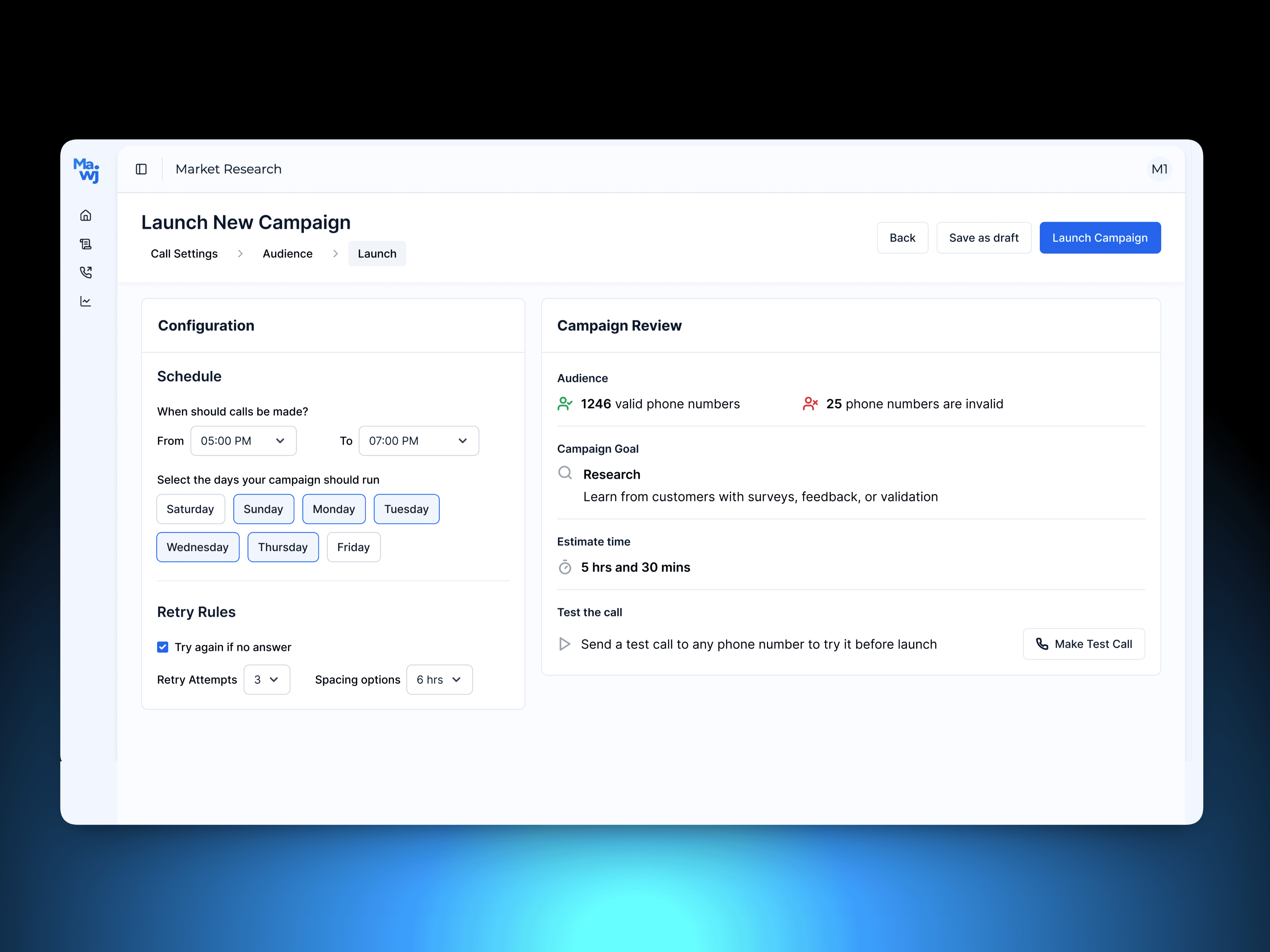Open the From time dropdown
Viewport: 1270px width, 952px height.
pyautogui.click(x=243, y=441)
